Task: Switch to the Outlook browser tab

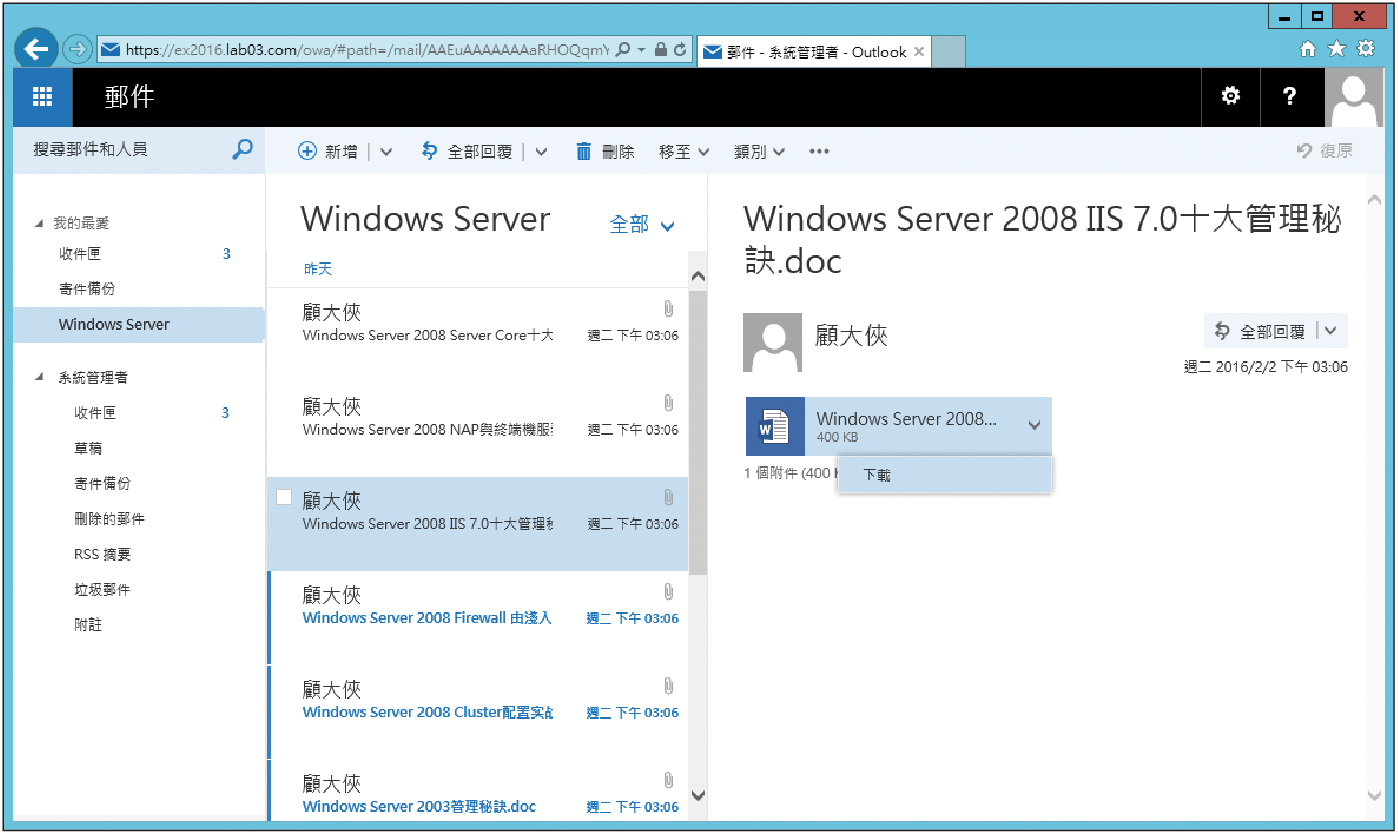Action: [x=815, y=52]
